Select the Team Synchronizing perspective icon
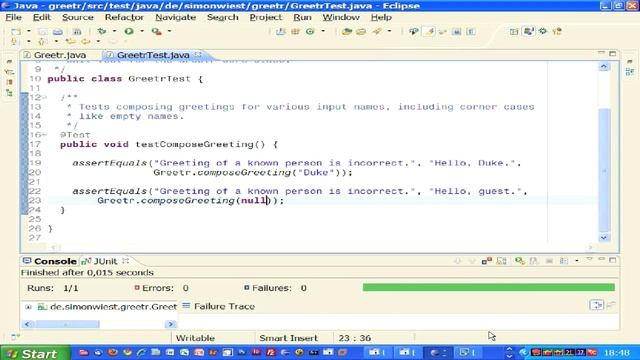 coord(558,31)
